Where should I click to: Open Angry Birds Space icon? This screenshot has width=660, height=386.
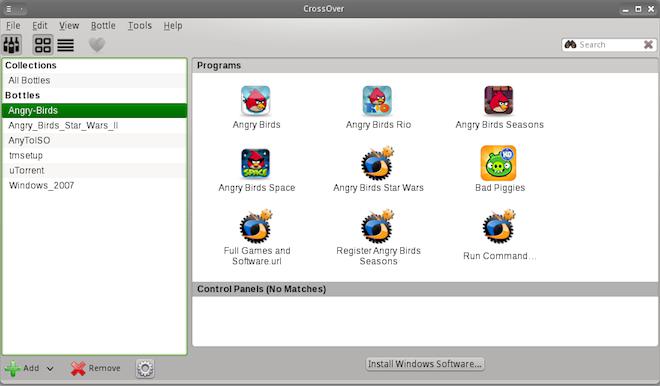[x=255, y=163]
